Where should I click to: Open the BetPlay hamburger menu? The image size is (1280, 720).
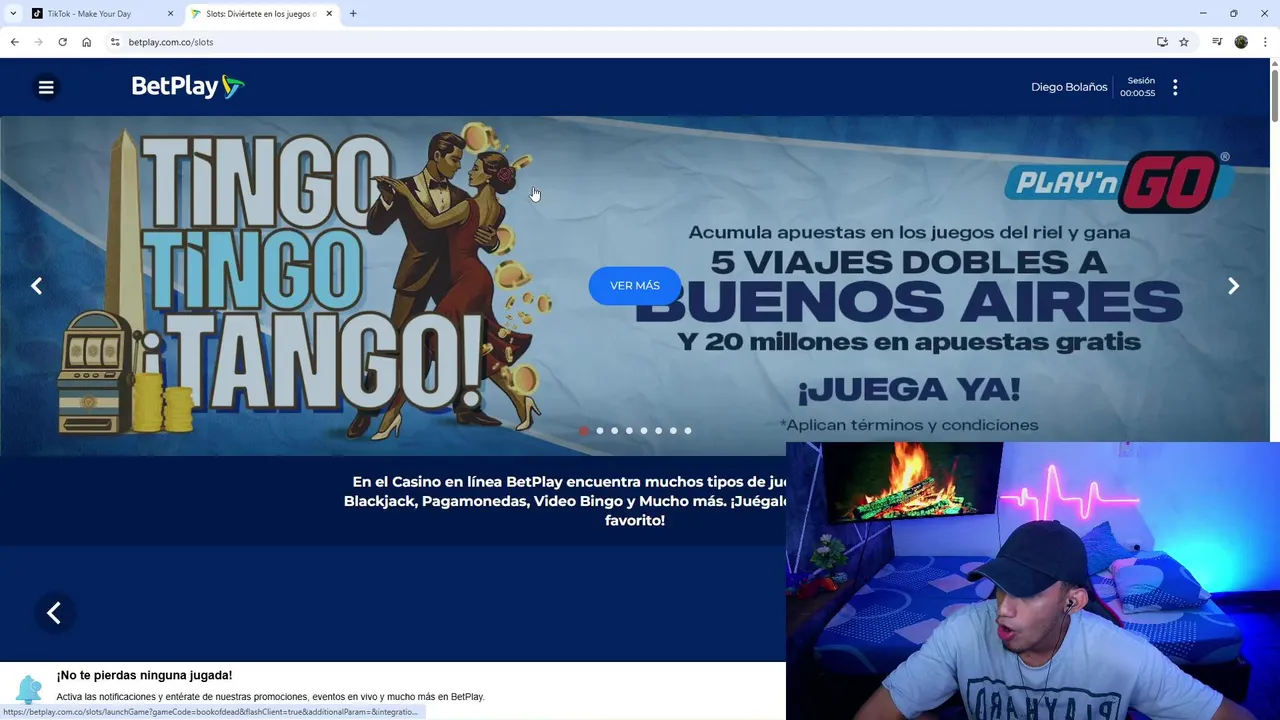(46, 87)
